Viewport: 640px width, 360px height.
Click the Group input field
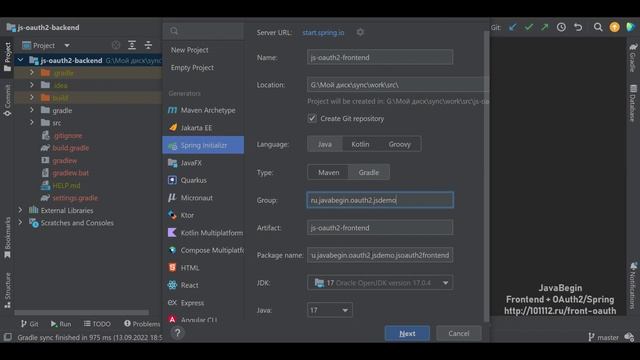(x=380, y=200)
